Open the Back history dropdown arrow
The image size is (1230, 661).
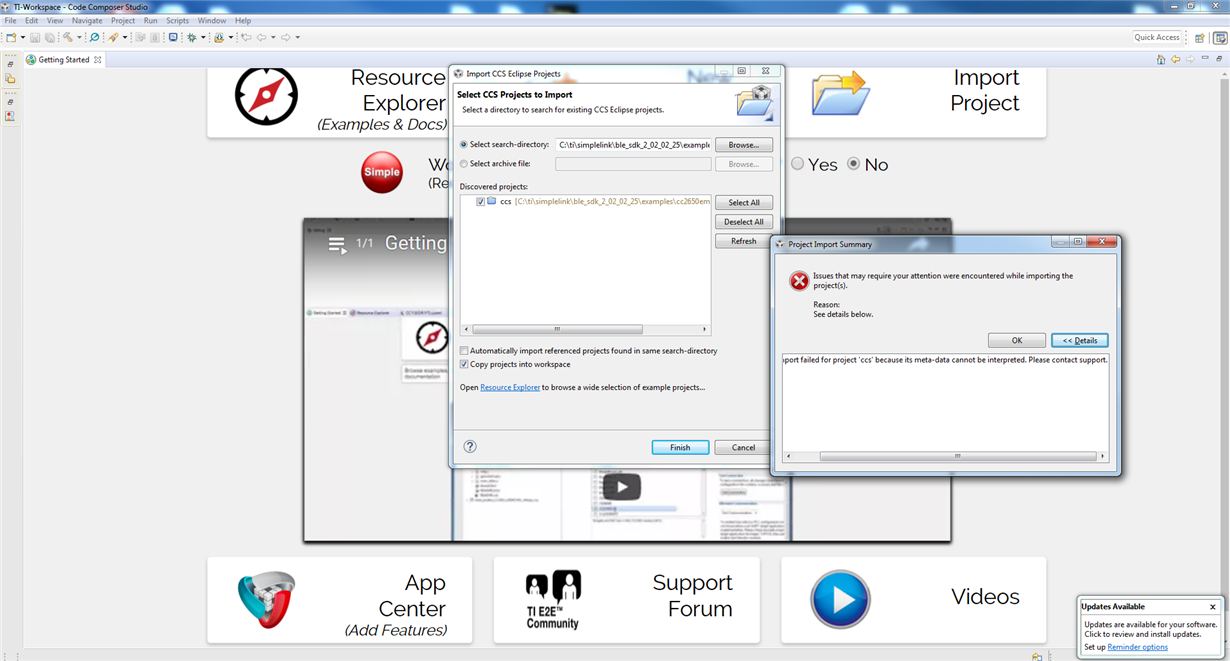pos(273,38)
